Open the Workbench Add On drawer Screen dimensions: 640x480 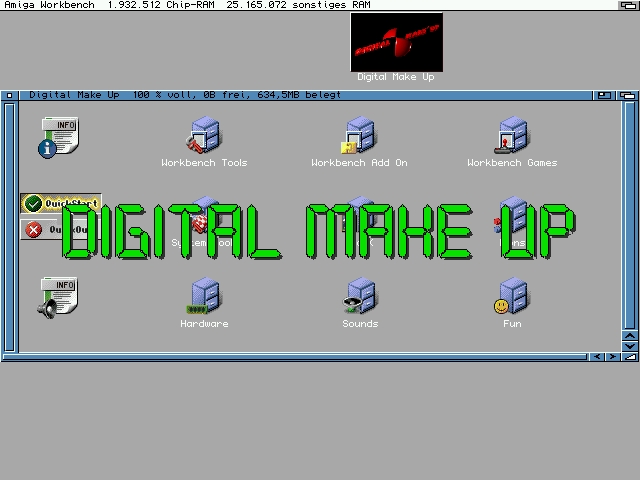(x=359, y=135)
